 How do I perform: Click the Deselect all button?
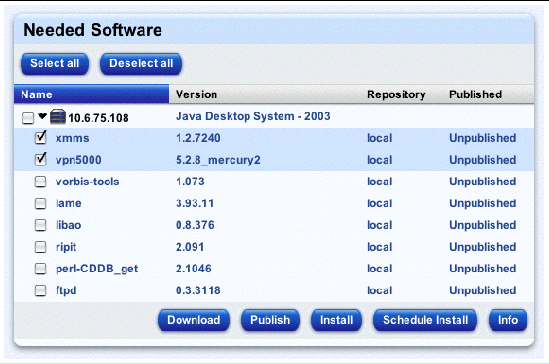(141, 64)
